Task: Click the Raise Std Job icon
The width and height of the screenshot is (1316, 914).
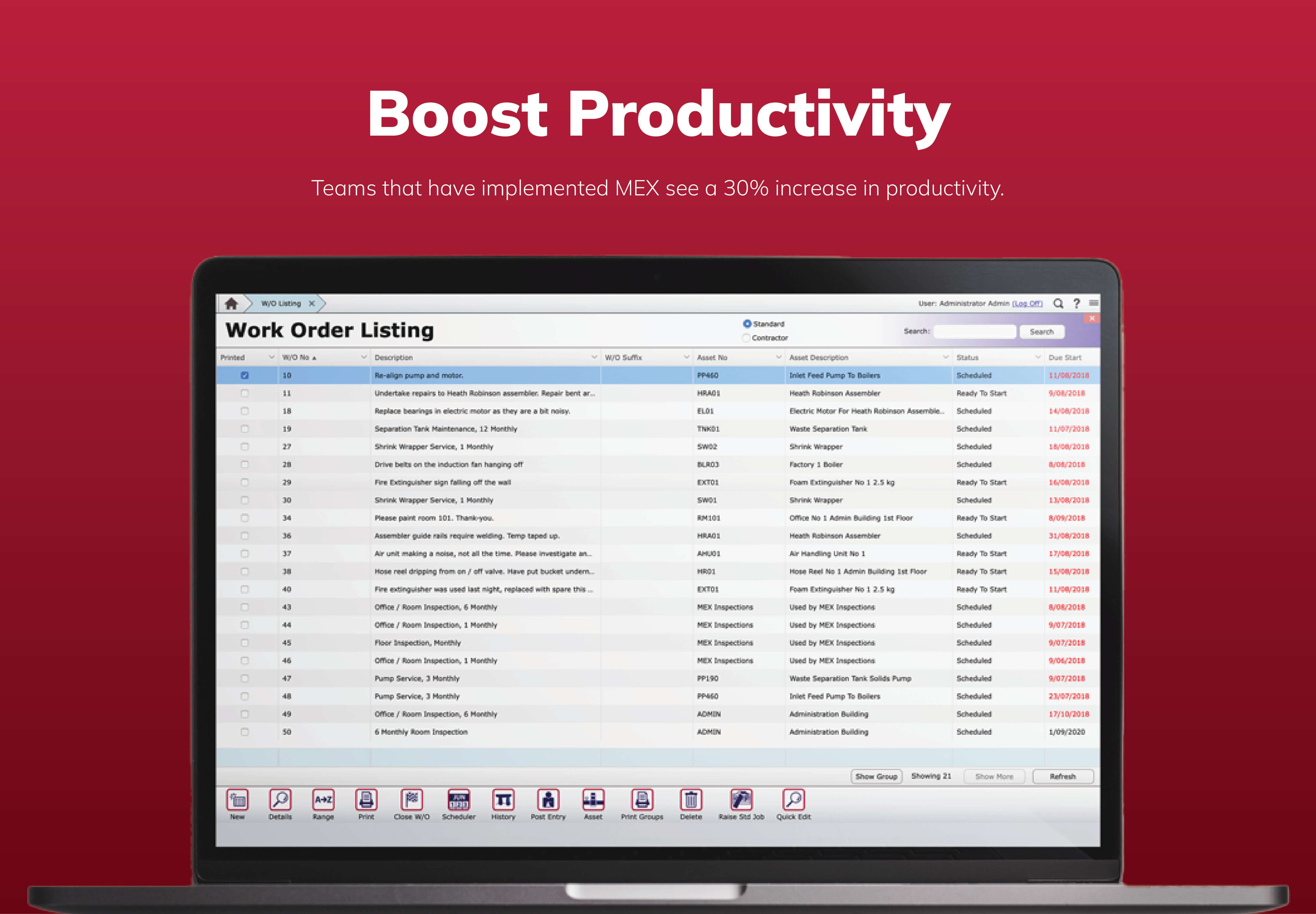Action: 741,800
